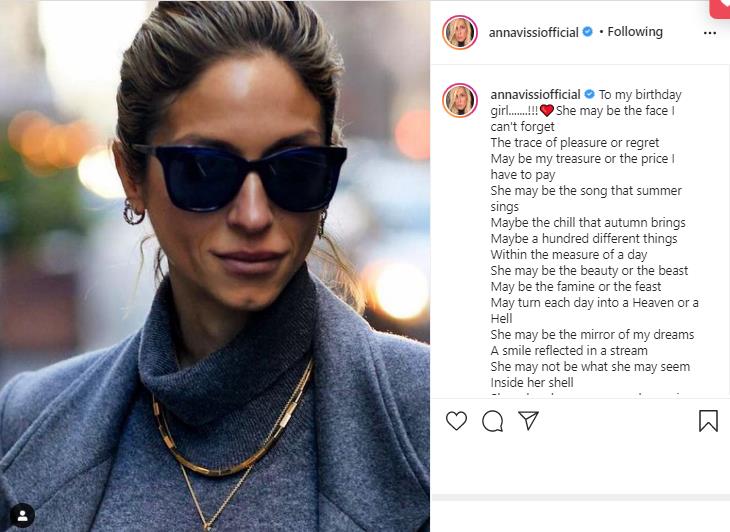The height and width of the screenshot is (532, 730).
Task: Open annavissiofficial profile from the header username
Action: click(x=534, y=32)
